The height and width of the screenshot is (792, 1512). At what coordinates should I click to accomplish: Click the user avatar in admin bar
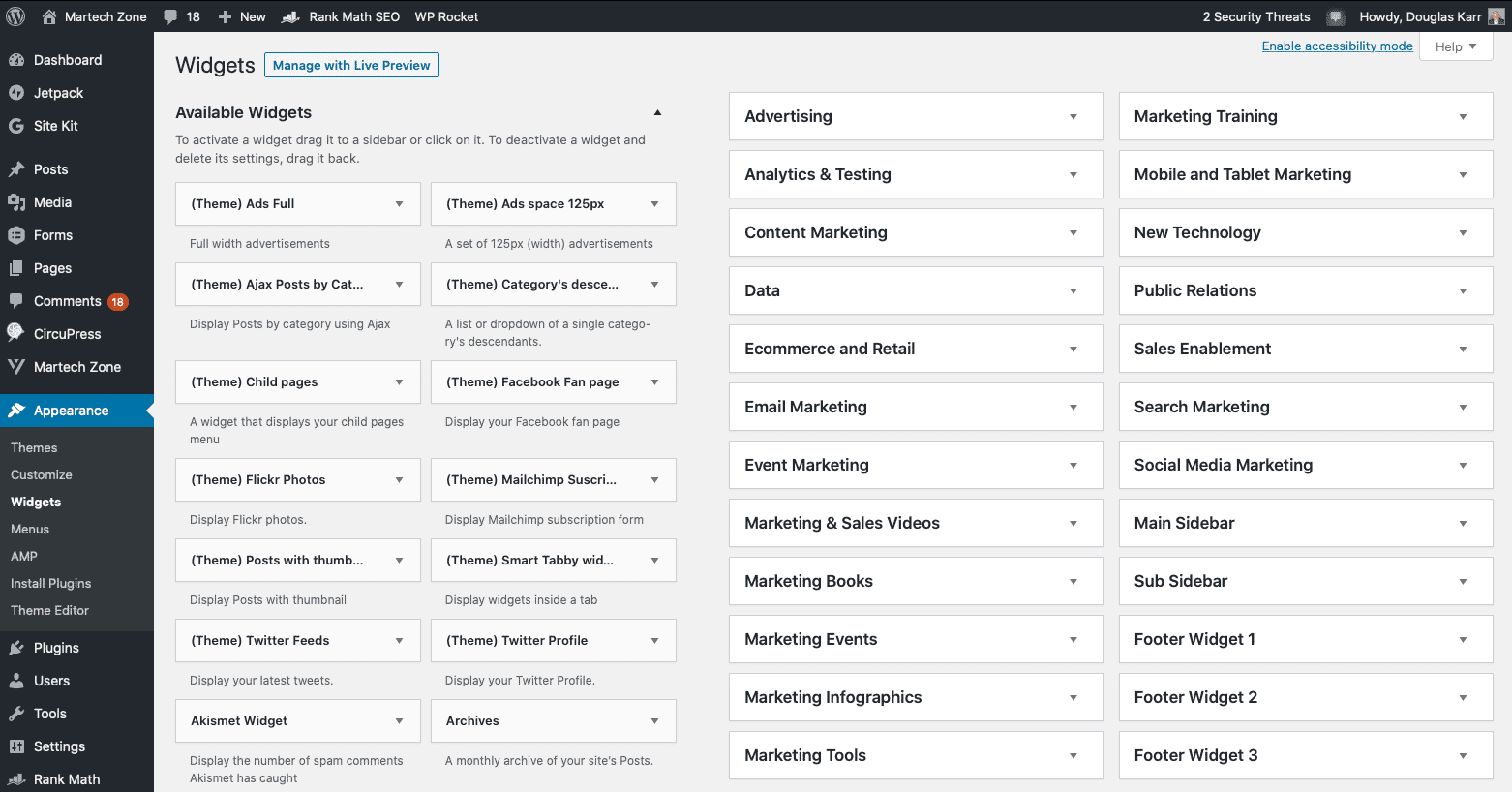tap(1497, 16)
